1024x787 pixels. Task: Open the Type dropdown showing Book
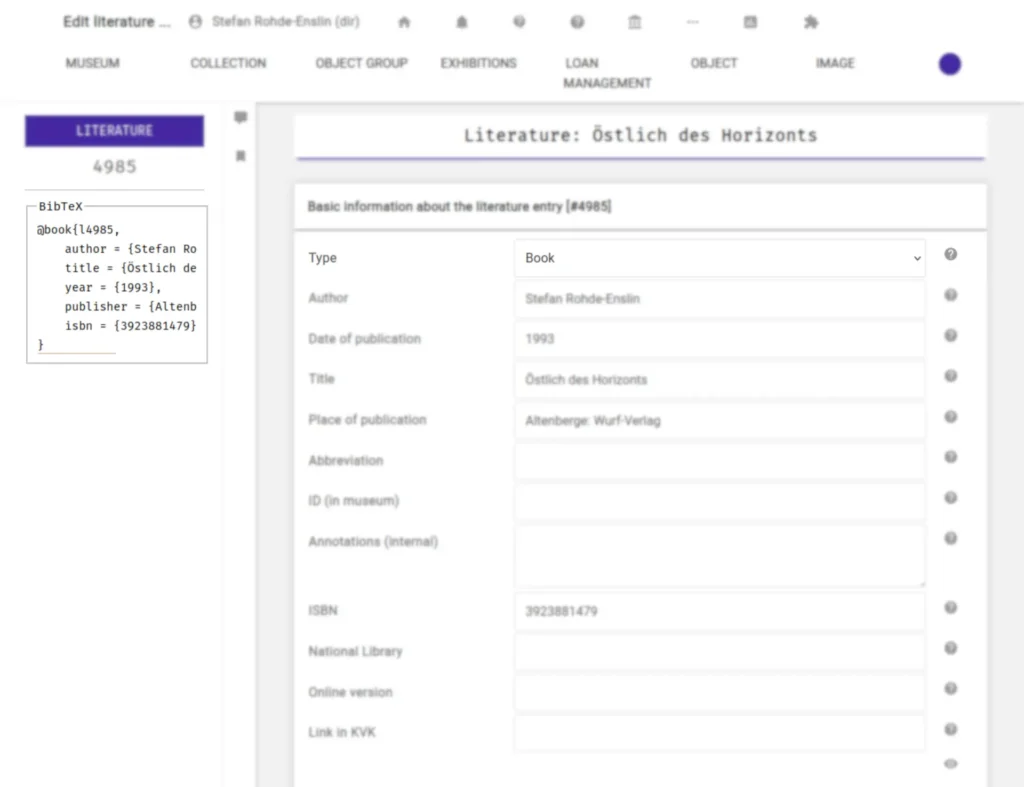720,258
